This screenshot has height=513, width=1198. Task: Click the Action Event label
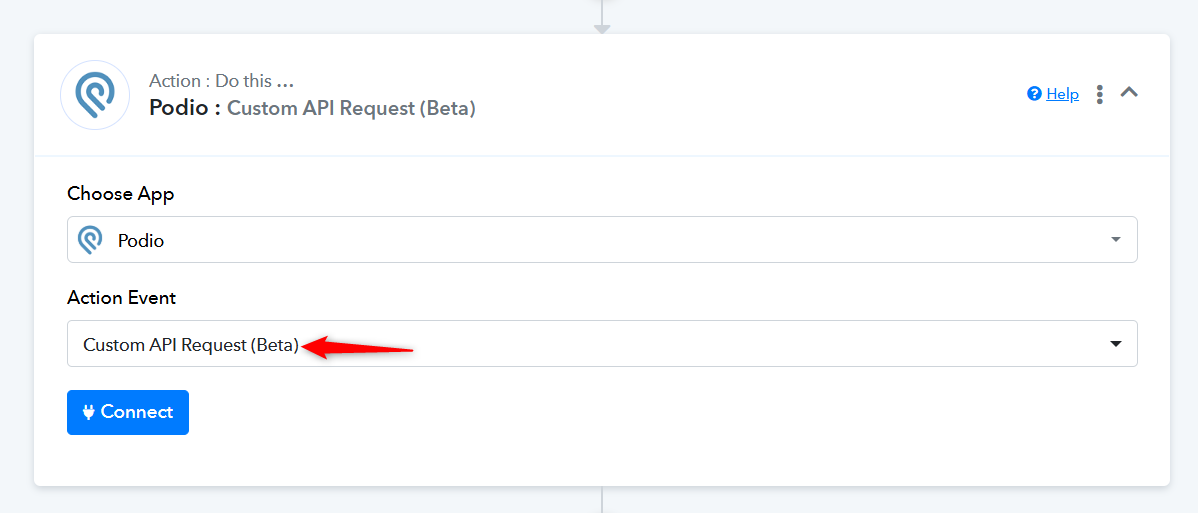(121, 297)
